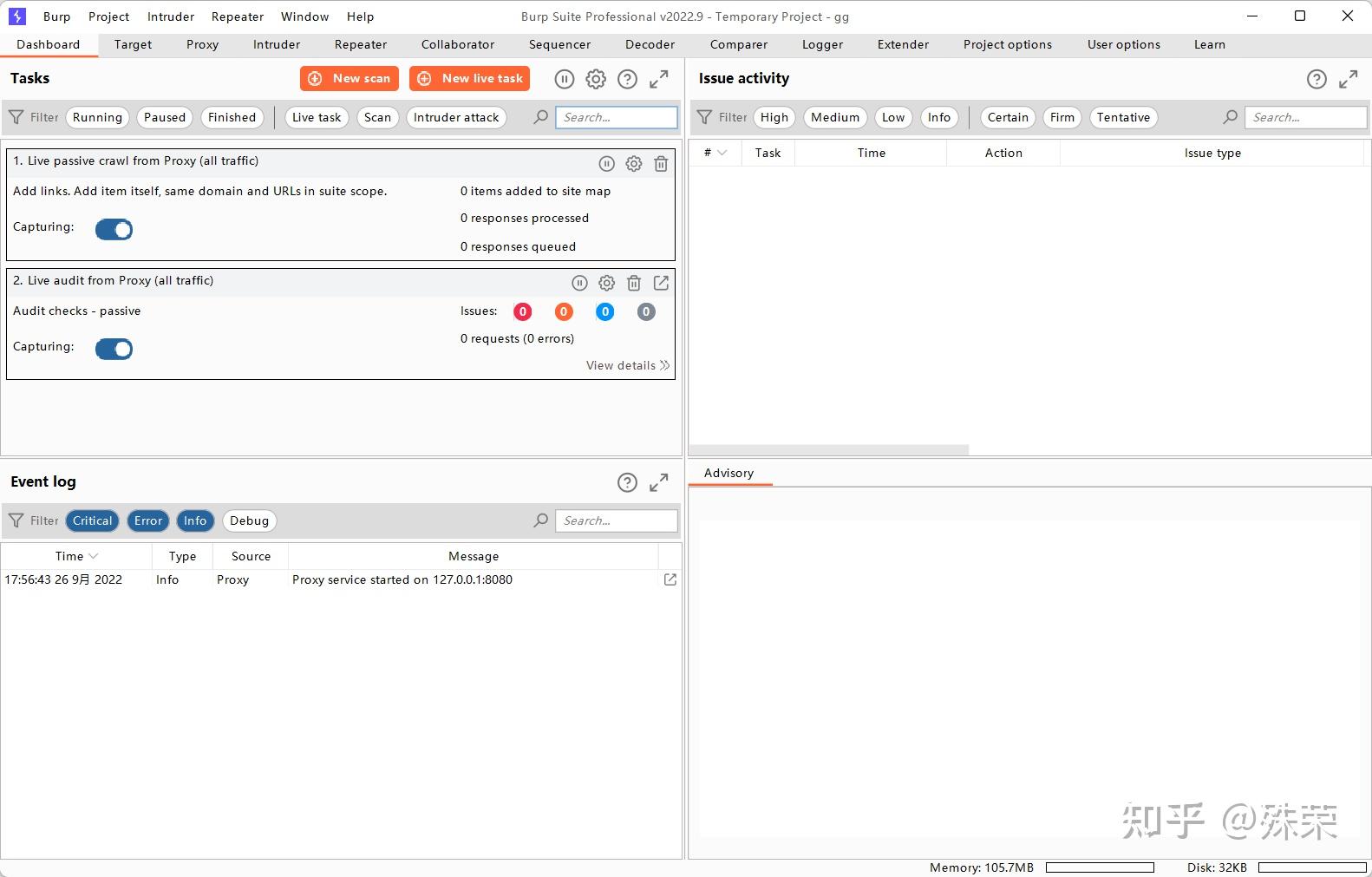Open the Burp menu

[x=56, y=16]
